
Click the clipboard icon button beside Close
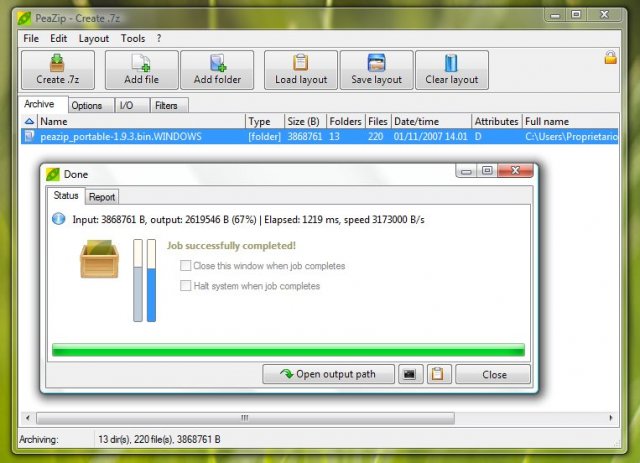coord(438,374)
